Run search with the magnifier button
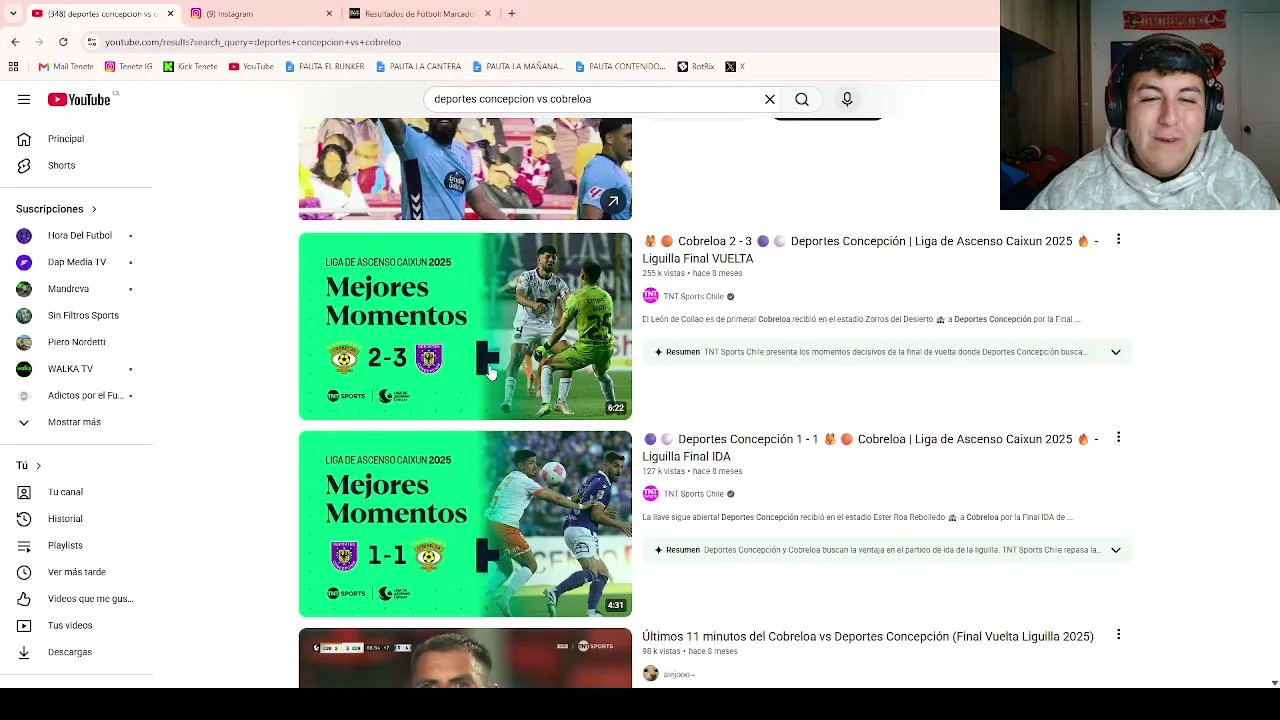This screenshot has height=720, width=1280. point(802,99)
